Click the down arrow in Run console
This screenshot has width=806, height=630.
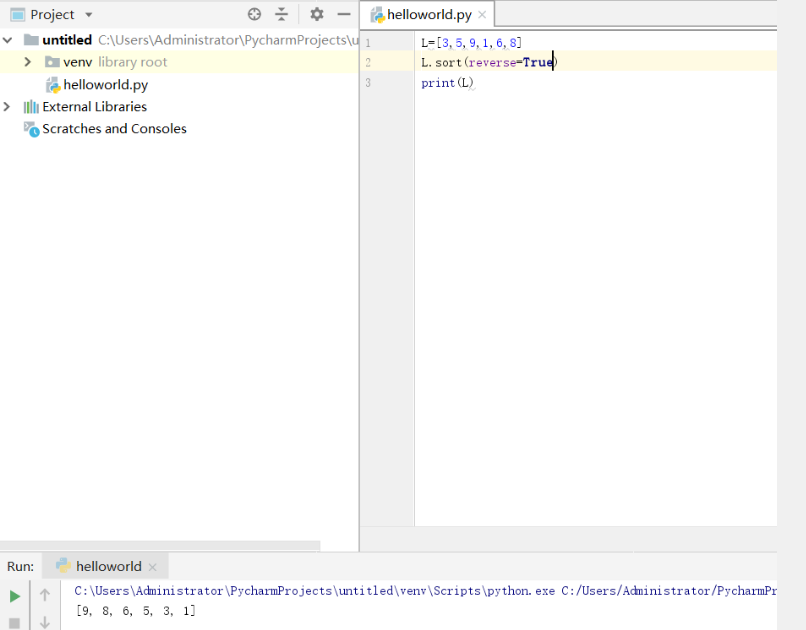45,622
